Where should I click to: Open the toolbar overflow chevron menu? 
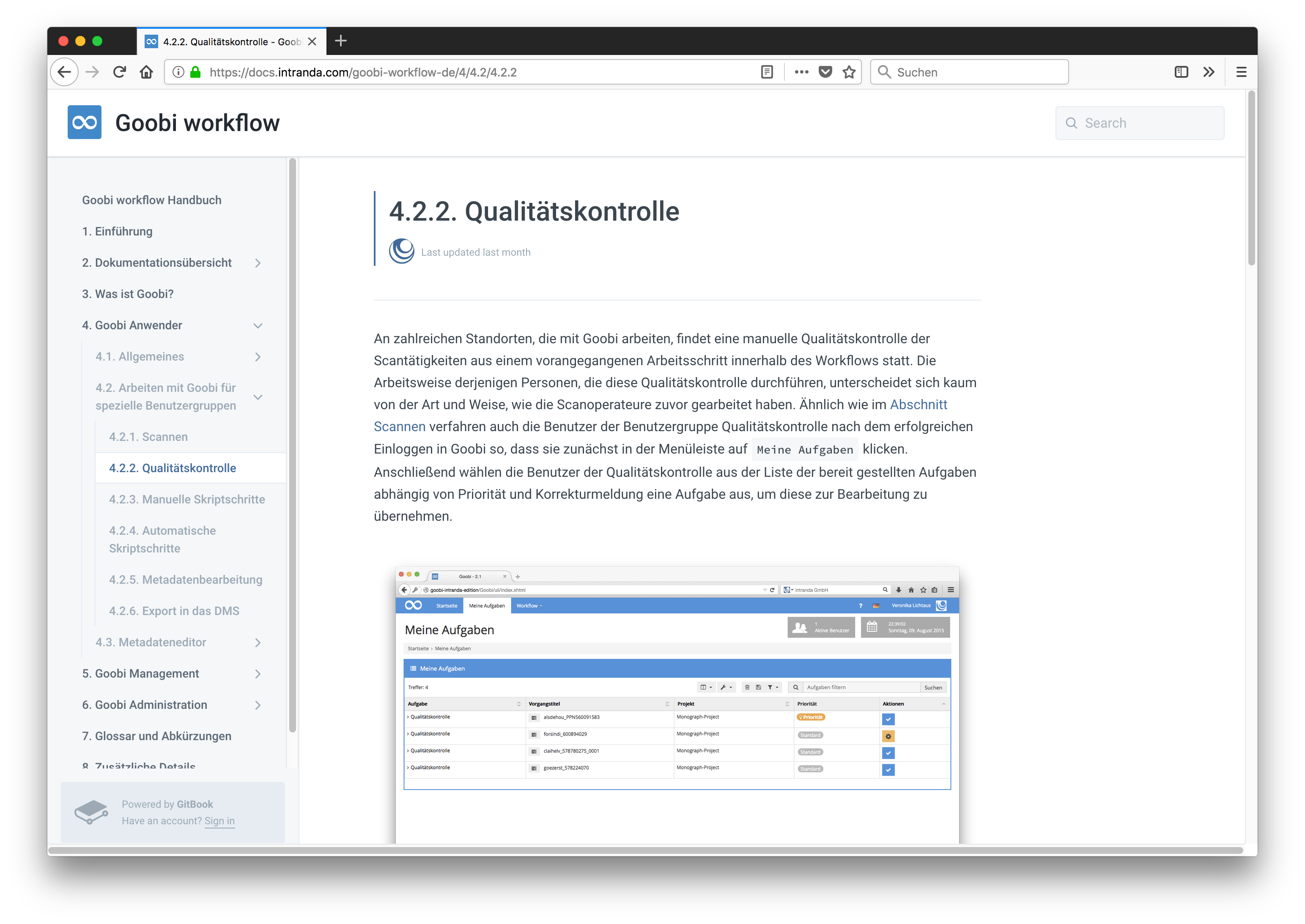tap(1209, 72)
